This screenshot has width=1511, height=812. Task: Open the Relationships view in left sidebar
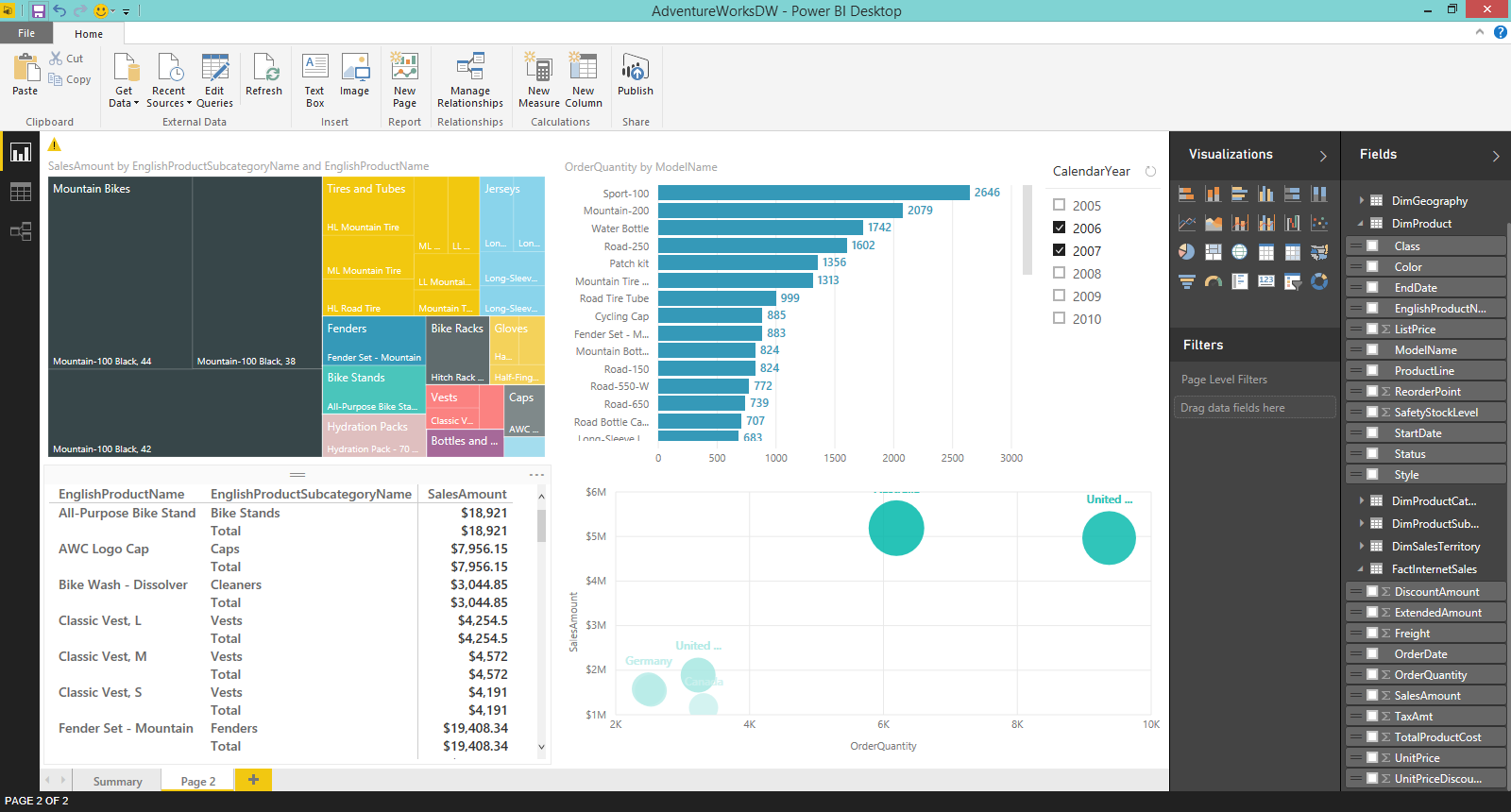[20, 231]
